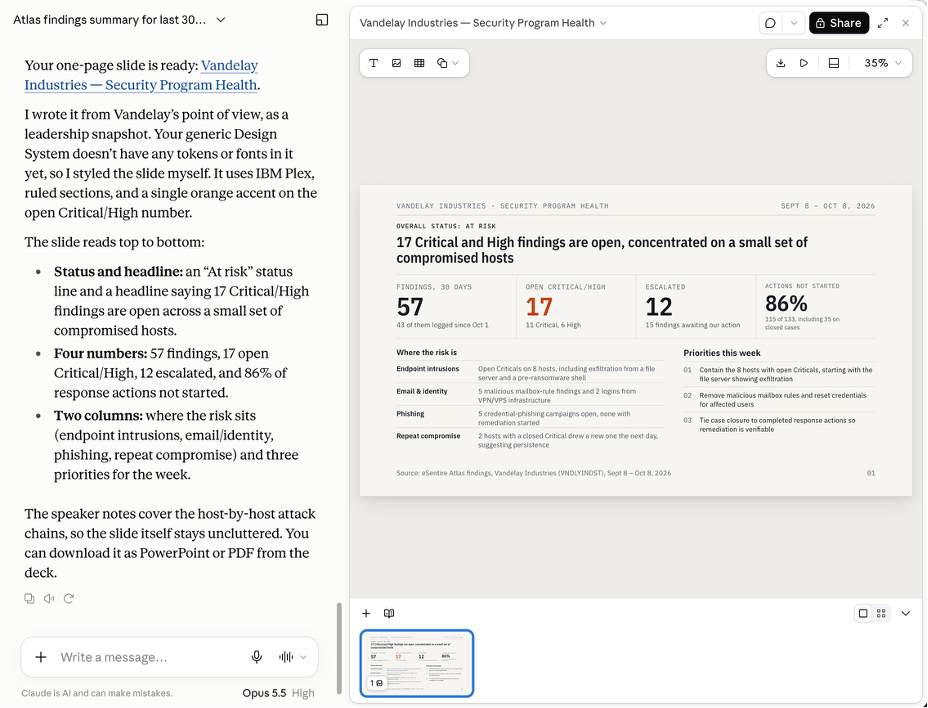
Task: Switch to grid view of slides
Action: coord(881,613)
